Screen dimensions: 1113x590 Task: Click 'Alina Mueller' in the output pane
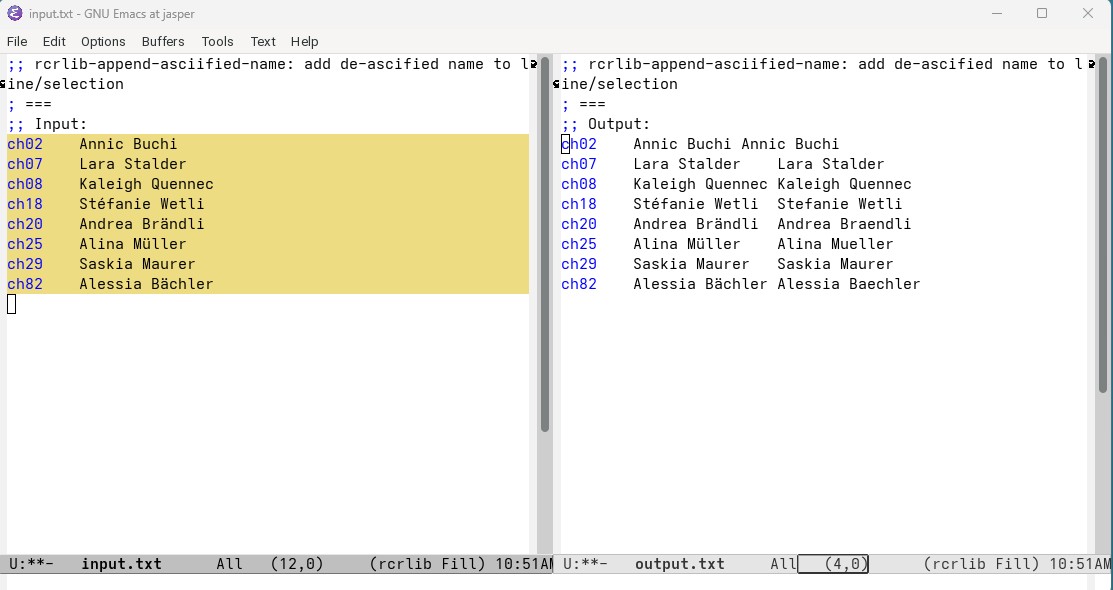coord(835,244)
